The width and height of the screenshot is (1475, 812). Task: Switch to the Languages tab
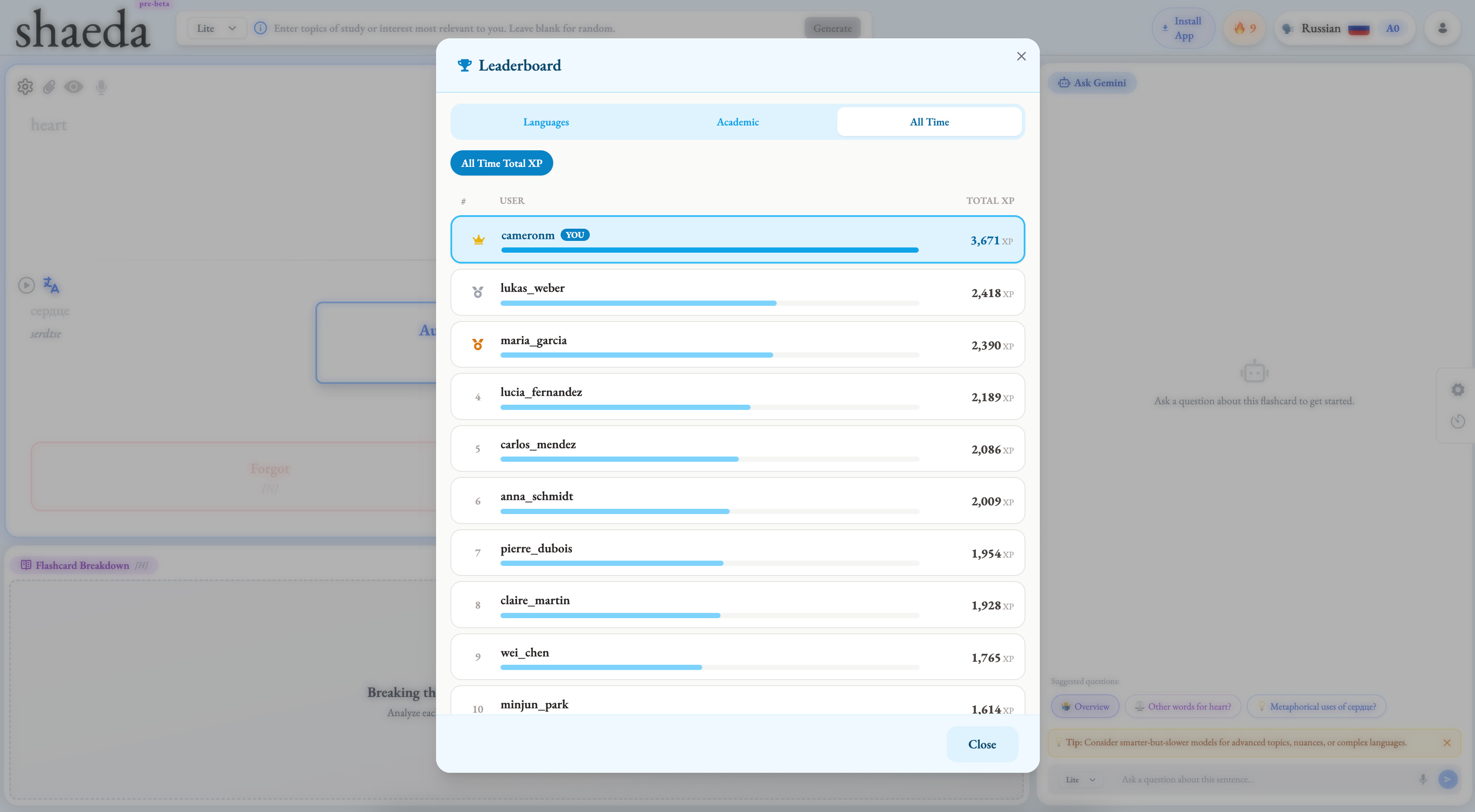click(546, 122)
